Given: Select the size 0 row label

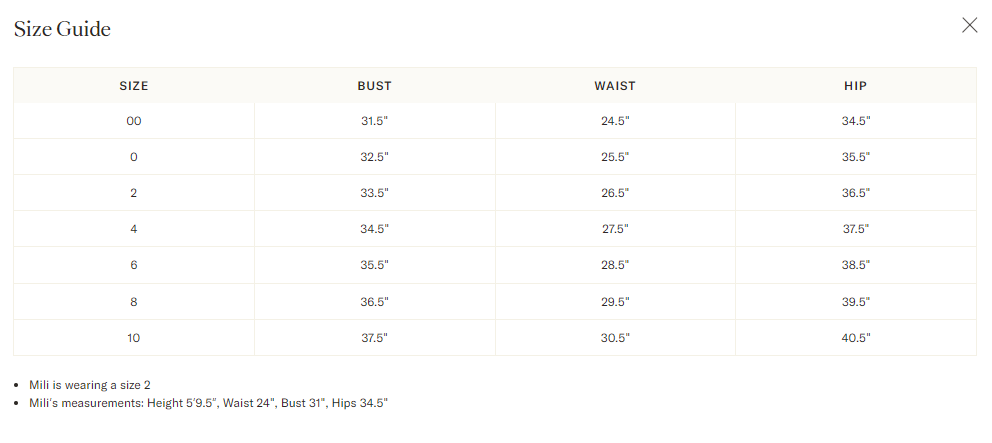Looking at the screenshot, I should click(133, 157).
